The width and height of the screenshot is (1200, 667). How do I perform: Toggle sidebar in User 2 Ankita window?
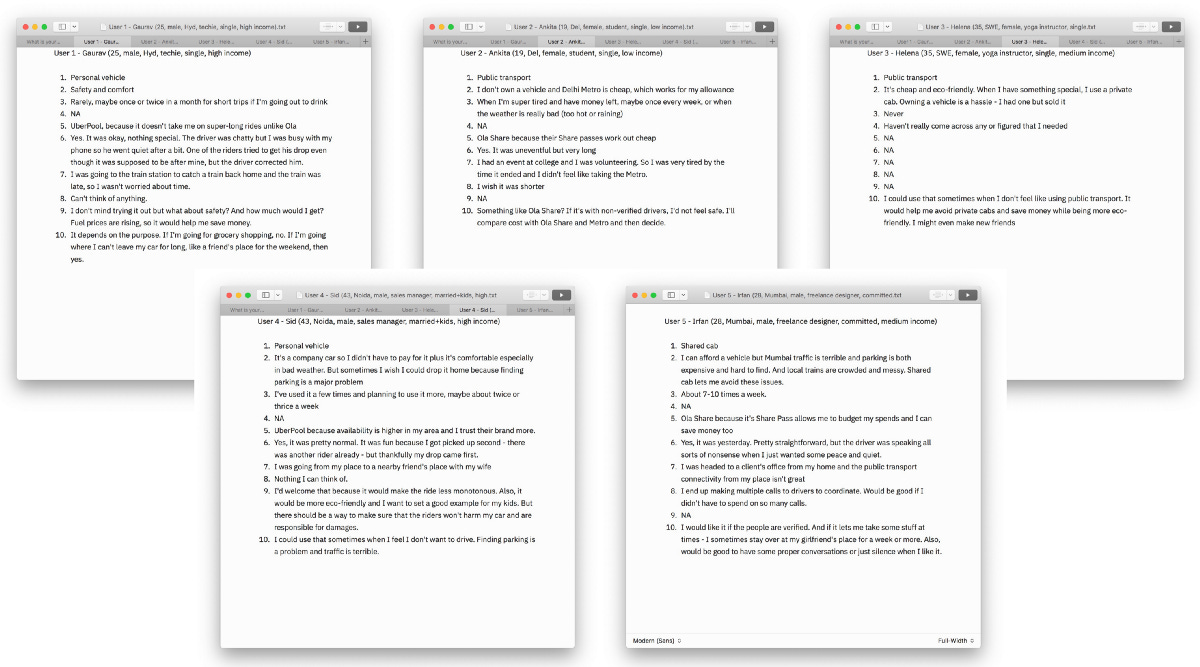tap(468, 26)
